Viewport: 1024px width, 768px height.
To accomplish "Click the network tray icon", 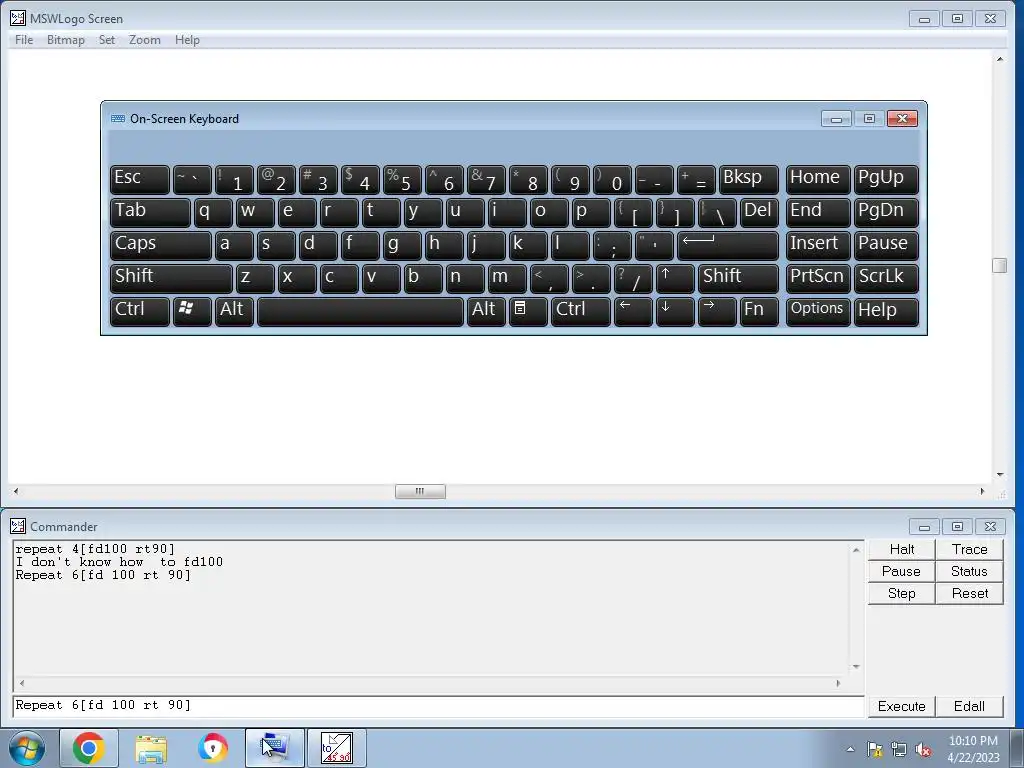I will pos(899,750).
